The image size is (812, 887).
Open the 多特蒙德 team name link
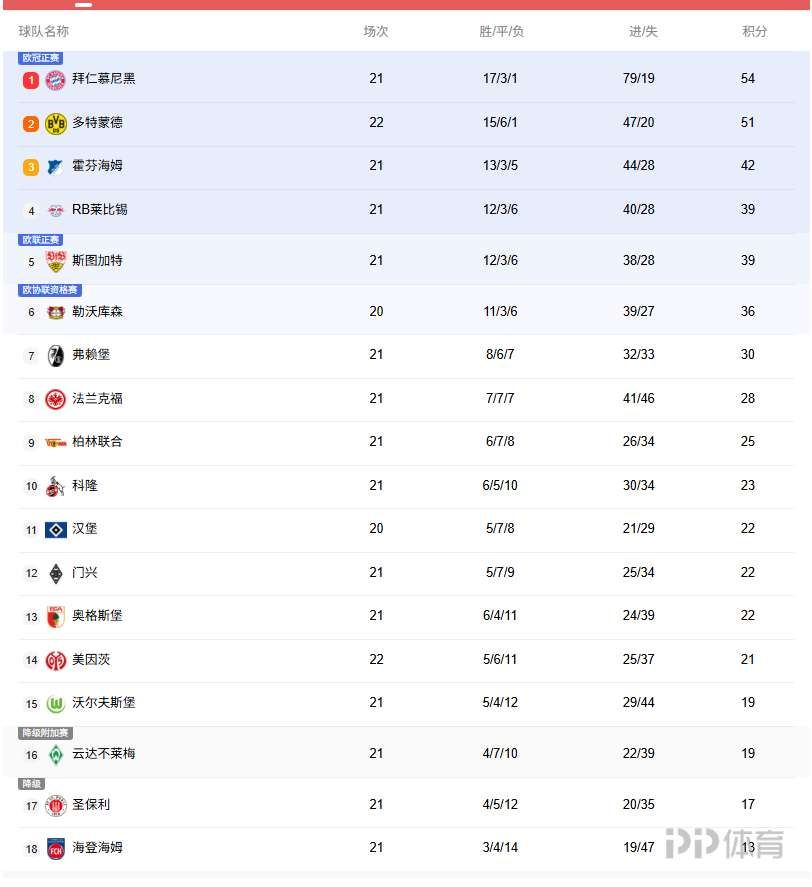pyautogui.click(x=98, y=122)
